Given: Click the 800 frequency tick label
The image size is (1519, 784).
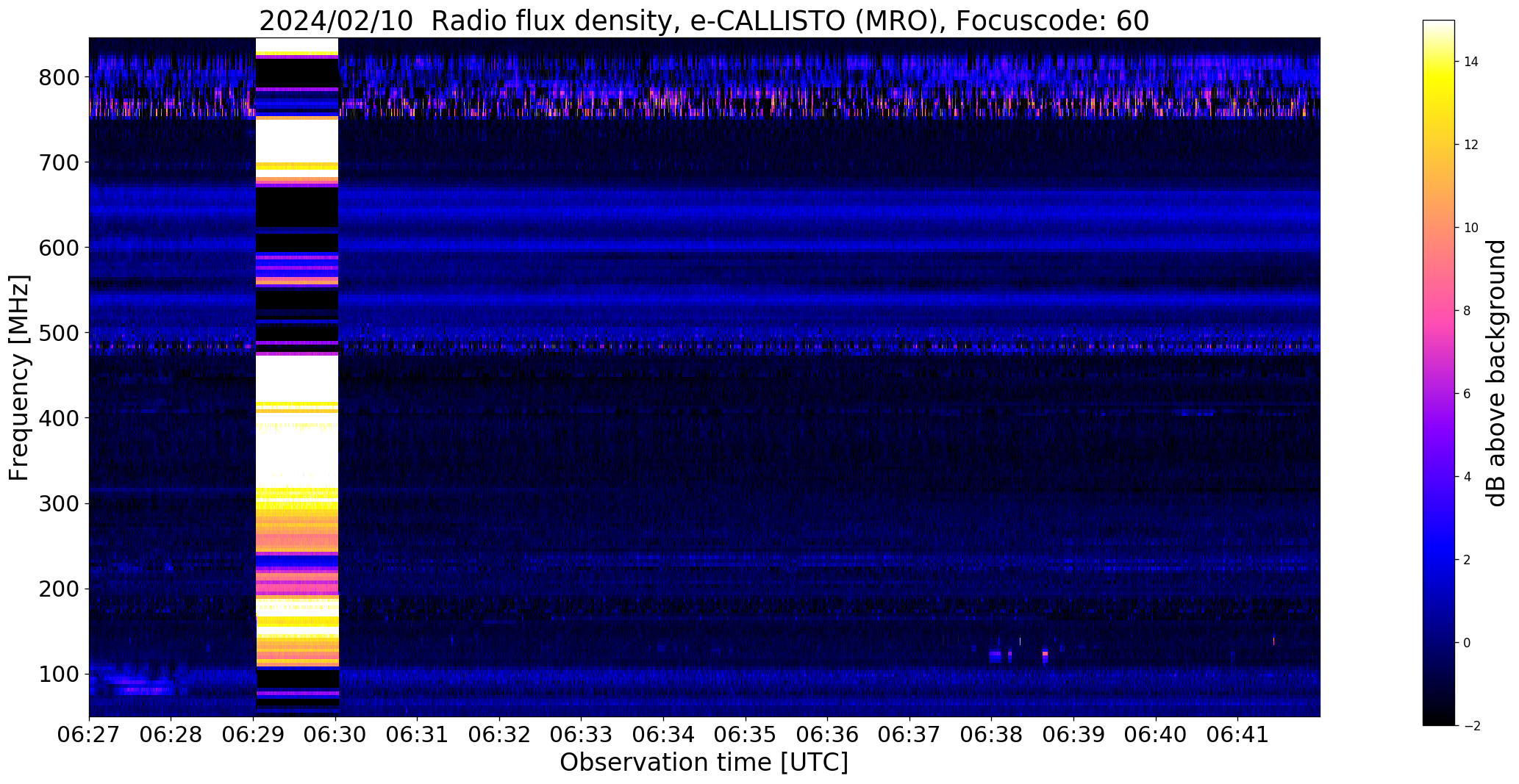Looking at the screenshot, I should click(x=60, y=77).
